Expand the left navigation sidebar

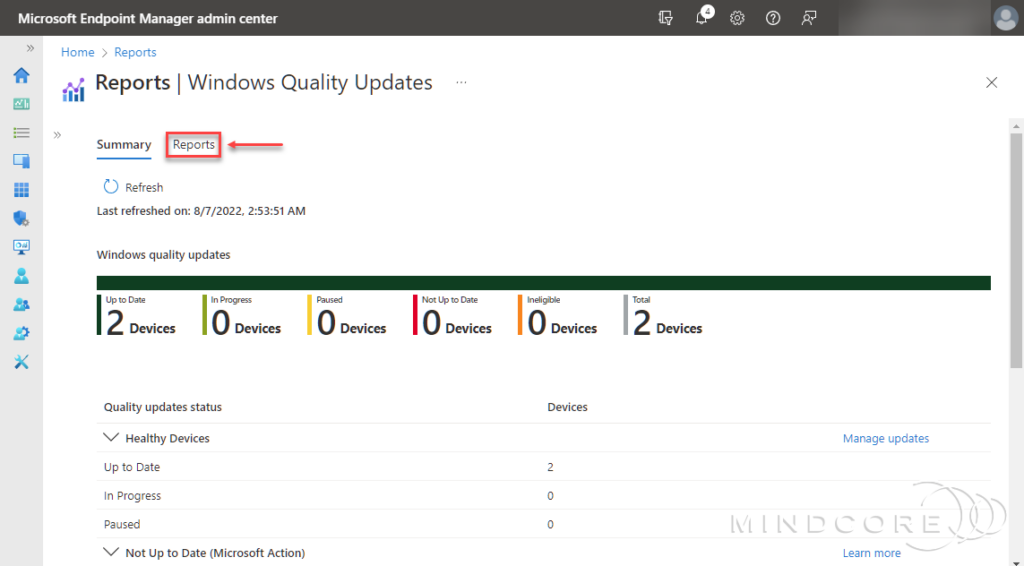(x=30, y=48)
